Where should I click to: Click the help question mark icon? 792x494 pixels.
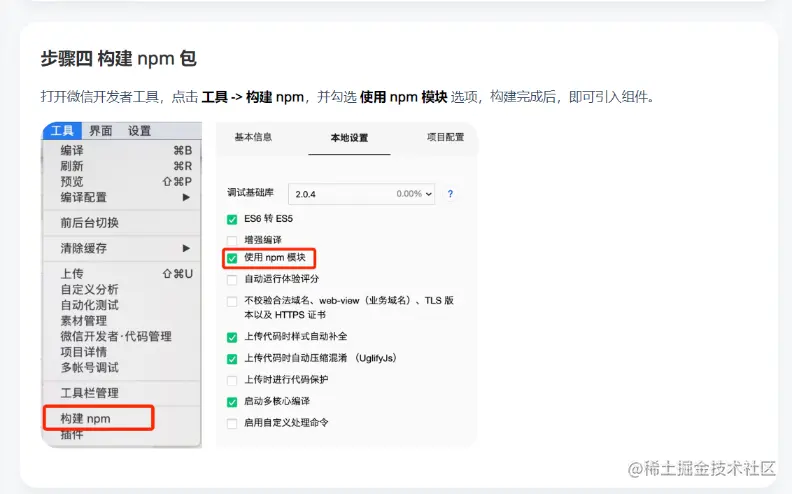pyautogui.click(x=450, y=193)
